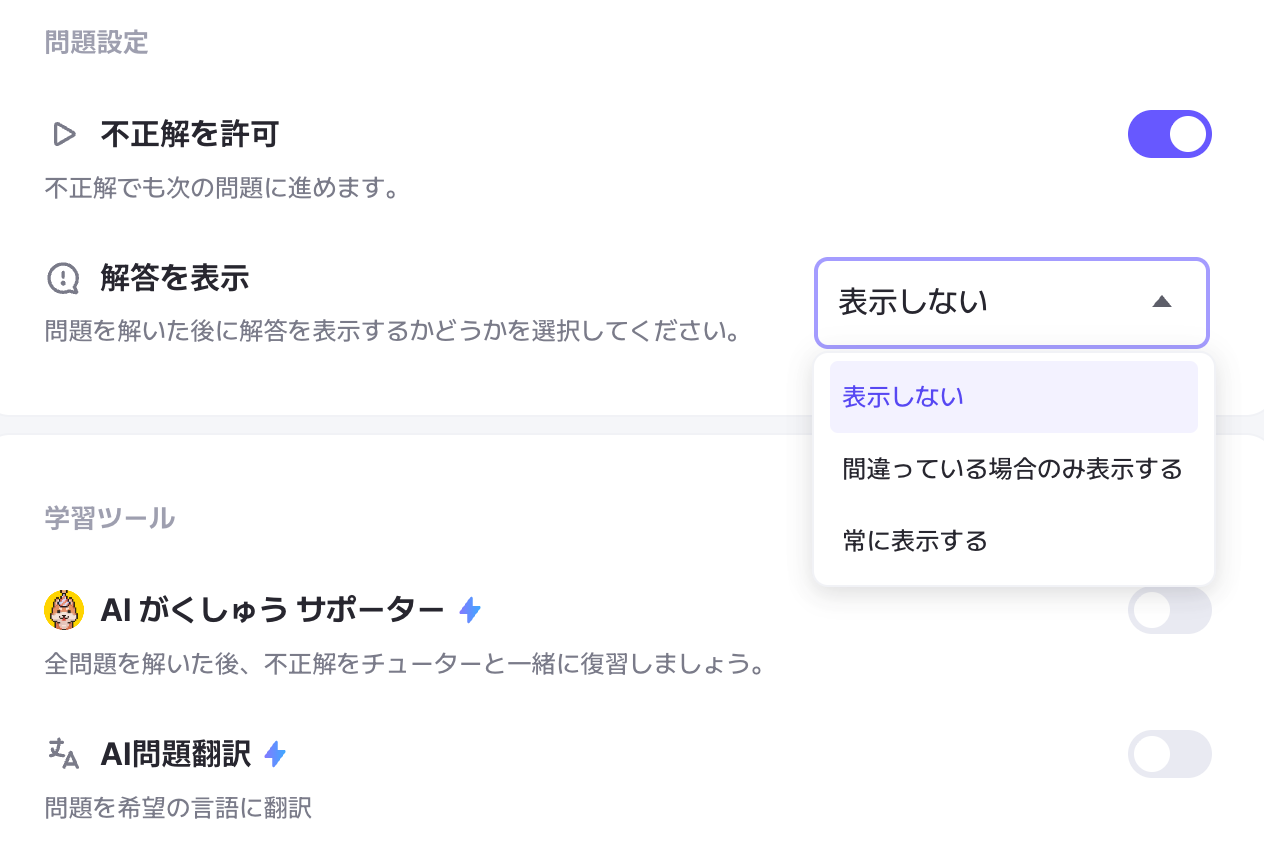Collapse the 解答を表示 dropdown via arrow
Viewport: 1264px width, 850px height.
coord(1161,301)
